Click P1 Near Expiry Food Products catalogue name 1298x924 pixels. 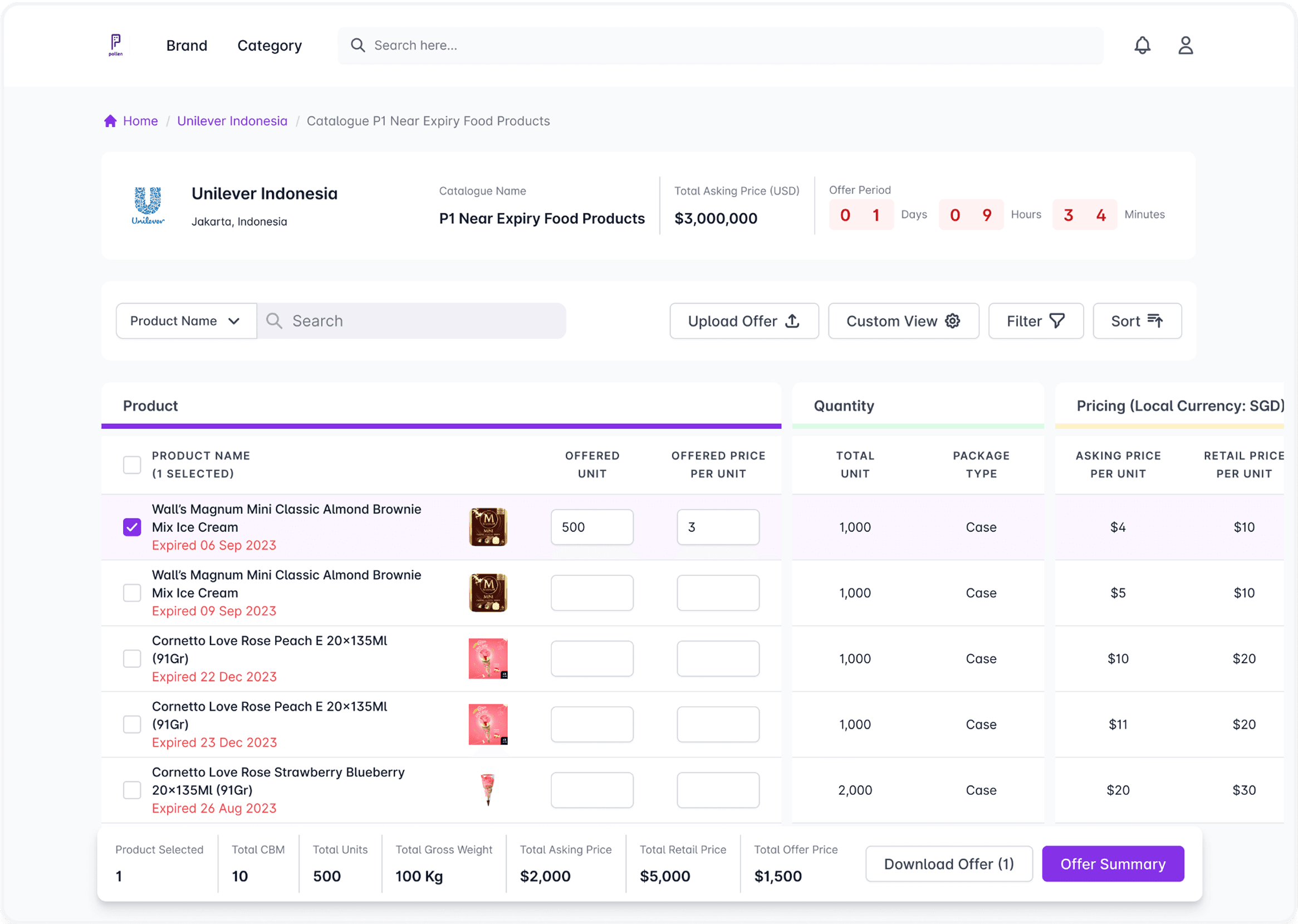click(x=542, y=218)
